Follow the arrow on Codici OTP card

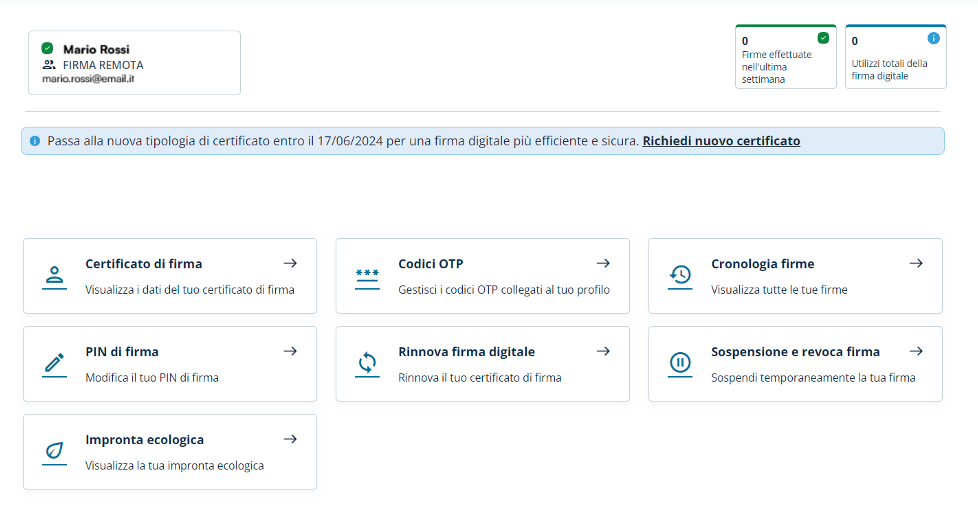603,263
